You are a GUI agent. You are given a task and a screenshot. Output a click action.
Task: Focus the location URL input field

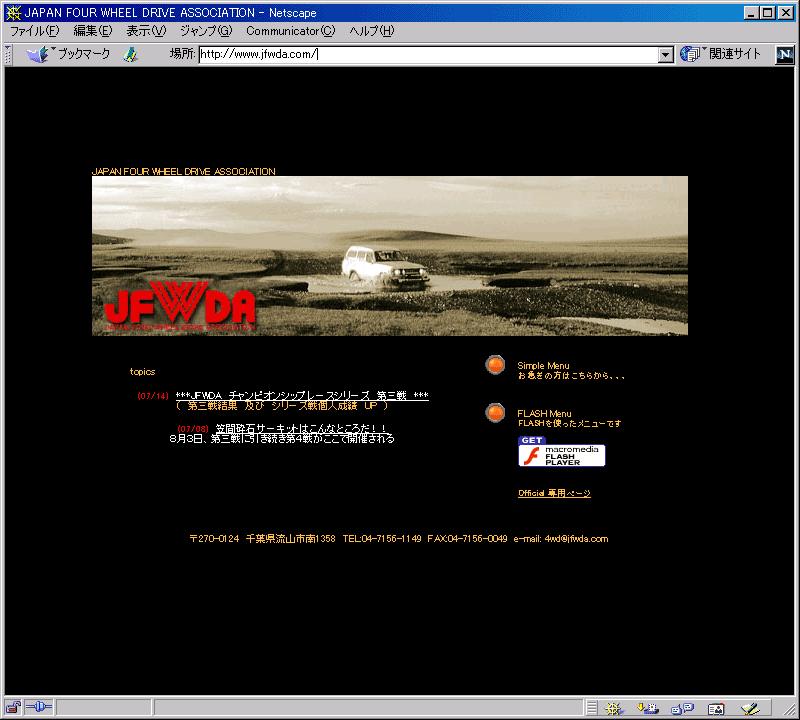pyautogui.click(x=429, y=55)
